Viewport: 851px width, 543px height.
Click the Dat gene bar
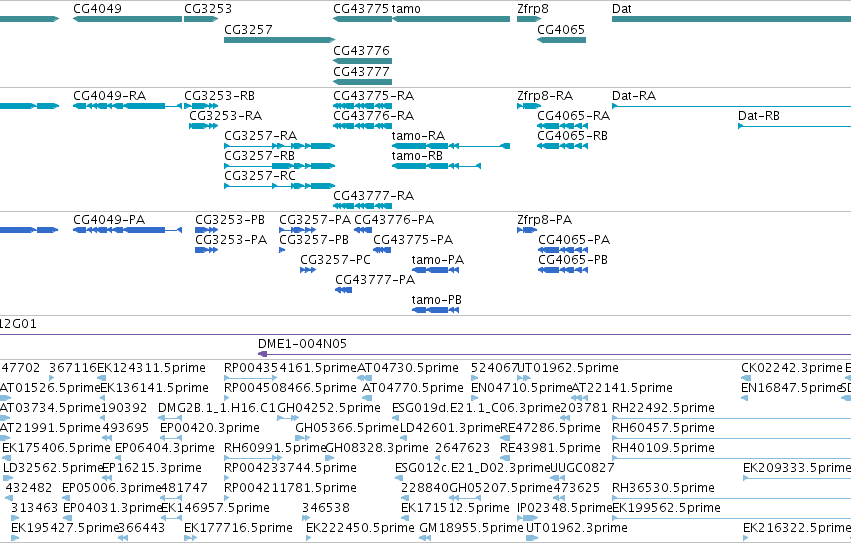coord(731,19)
